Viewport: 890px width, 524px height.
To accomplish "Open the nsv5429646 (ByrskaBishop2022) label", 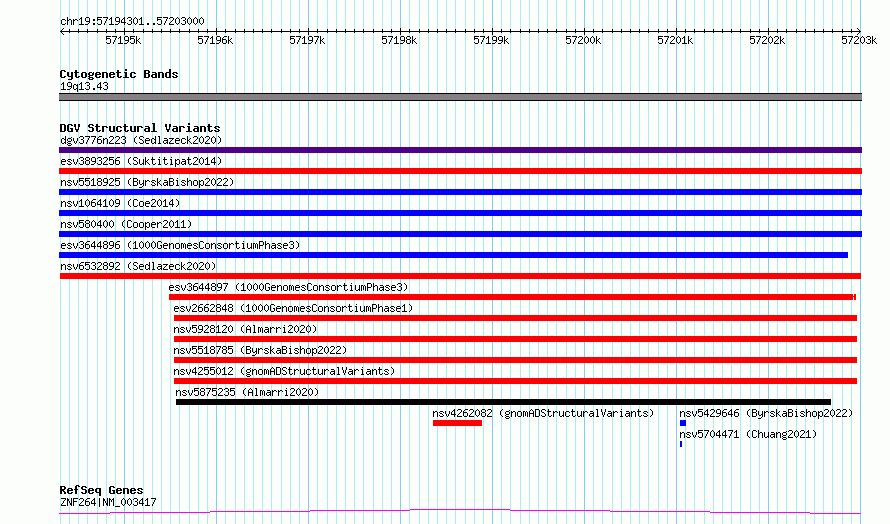I will click(x=766, y=413).
